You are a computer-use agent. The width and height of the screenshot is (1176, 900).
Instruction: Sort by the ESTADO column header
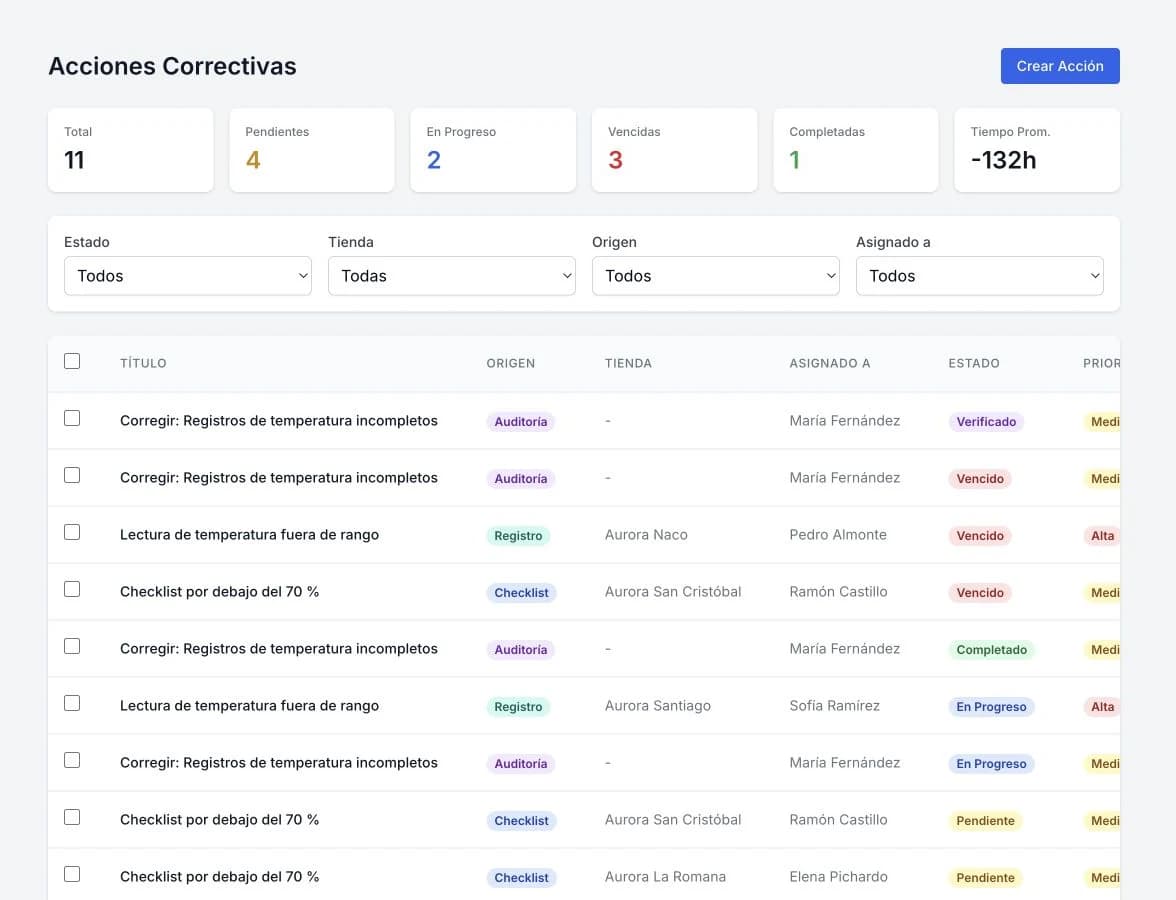tap(974, 363)
